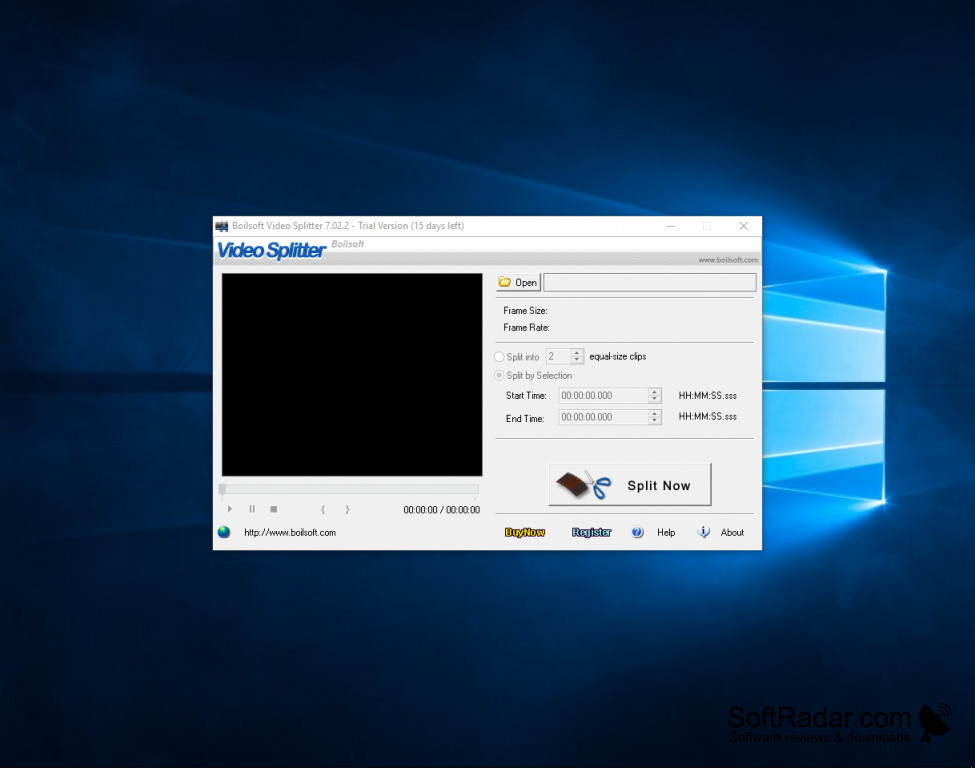Click the file path field beside Open

coord(650,282)
